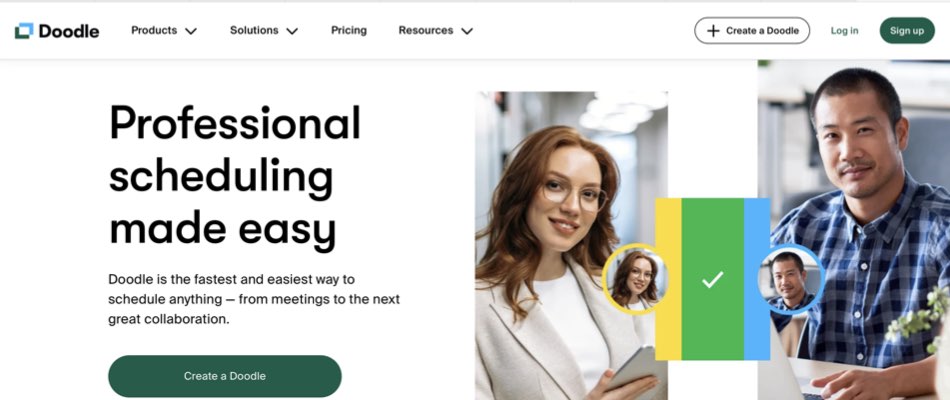The height and width of the screenshot is (400, 950).
Task: Expand the Resources chevron arrow
Action: click(x=467, y=31)
